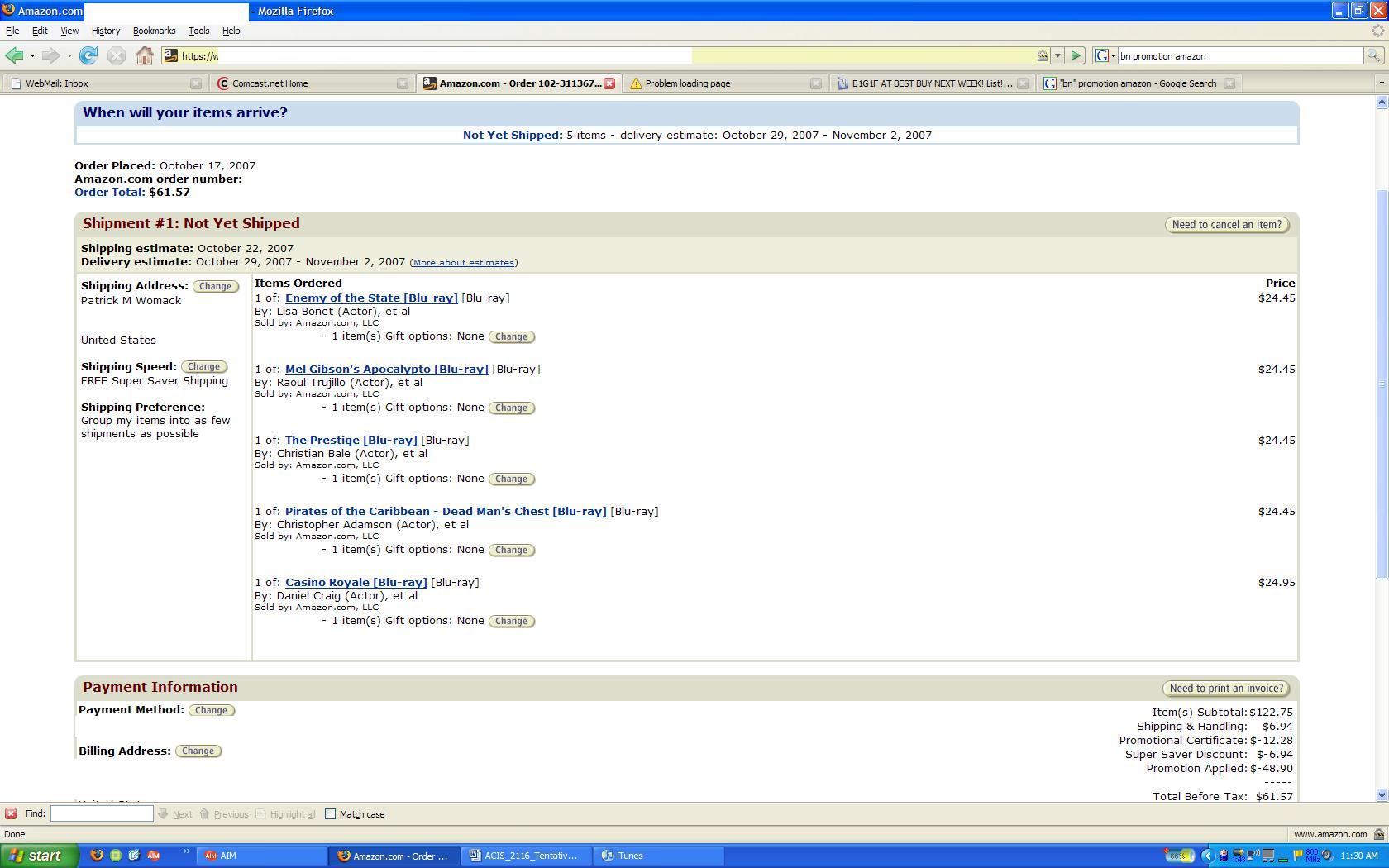Open the Tools menu
Image resolution: width=1389 pixels, height=868 pixels.
pos(198,31)
